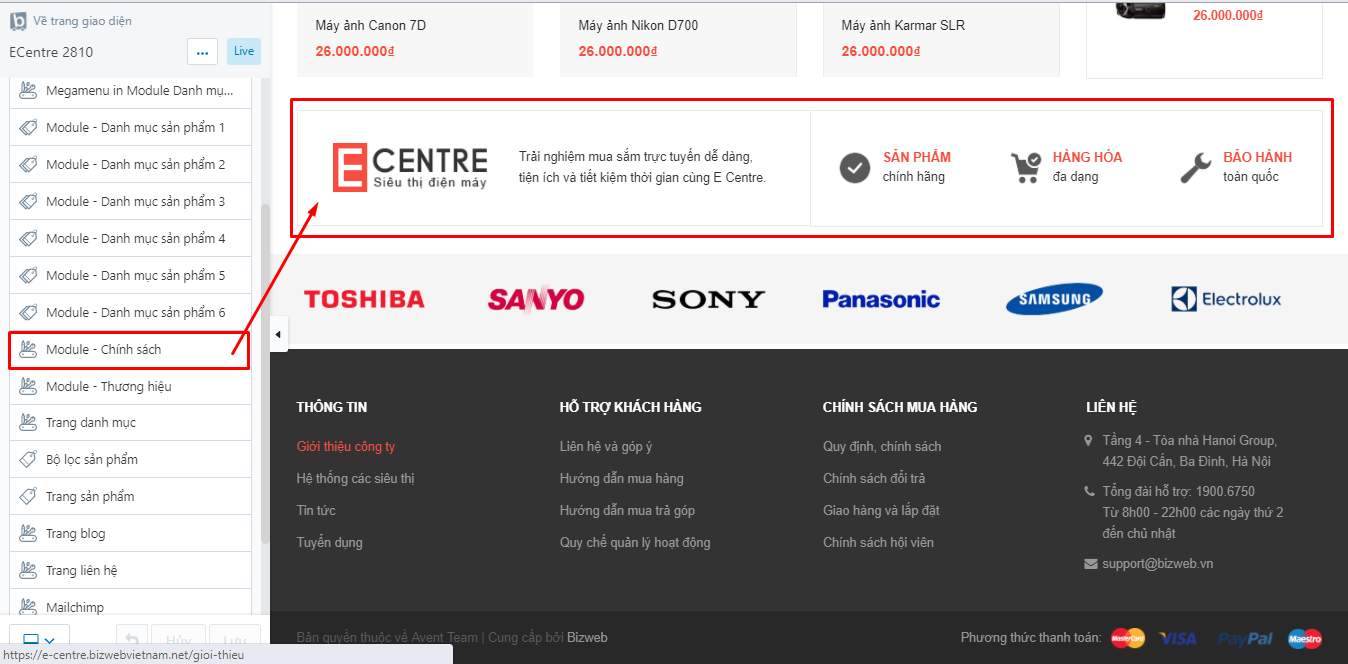Viewport: 1348px width, 664px height.
Task: Open Tuyển dụng footer link
Action: point(330,543)
